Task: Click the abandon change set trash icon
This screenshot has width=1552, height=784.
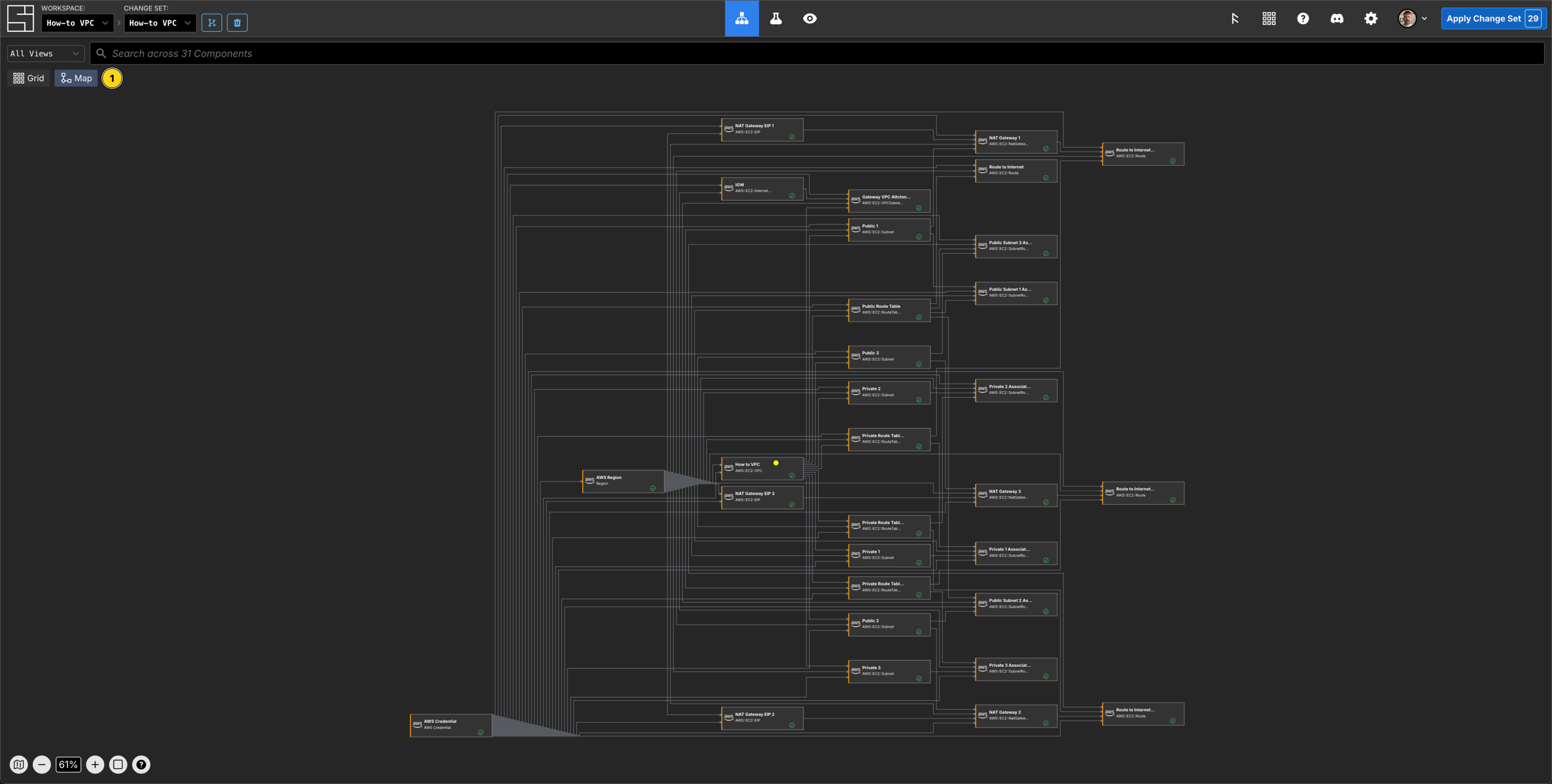Action: coord(237,23)
